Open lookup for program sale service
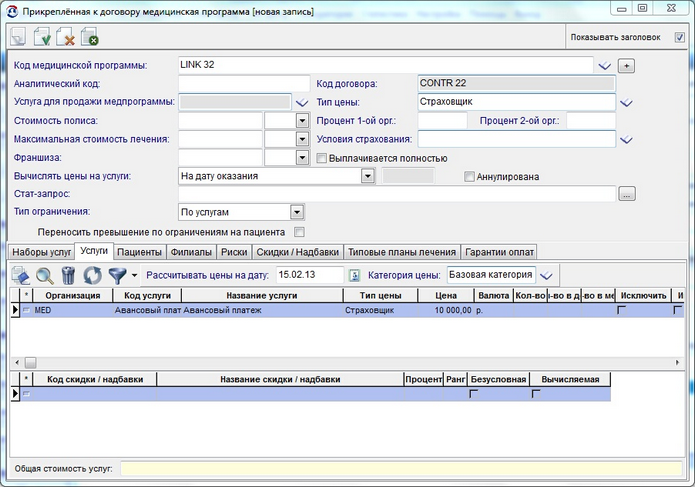 pos(301,102)
